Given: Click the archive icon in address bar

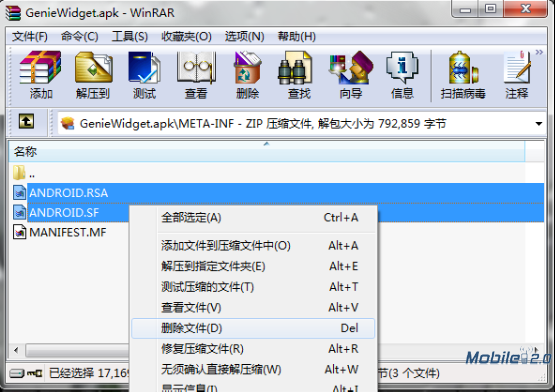Looking at the screenshot, I should tap(68, 124).
